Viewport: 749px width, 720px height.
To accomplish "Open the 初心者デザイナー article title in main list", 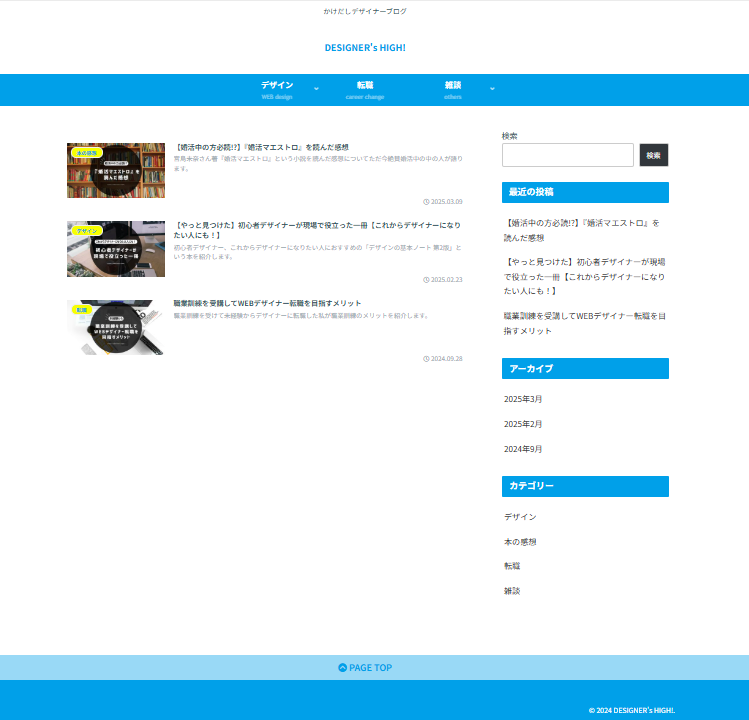I will coord(317,230).
